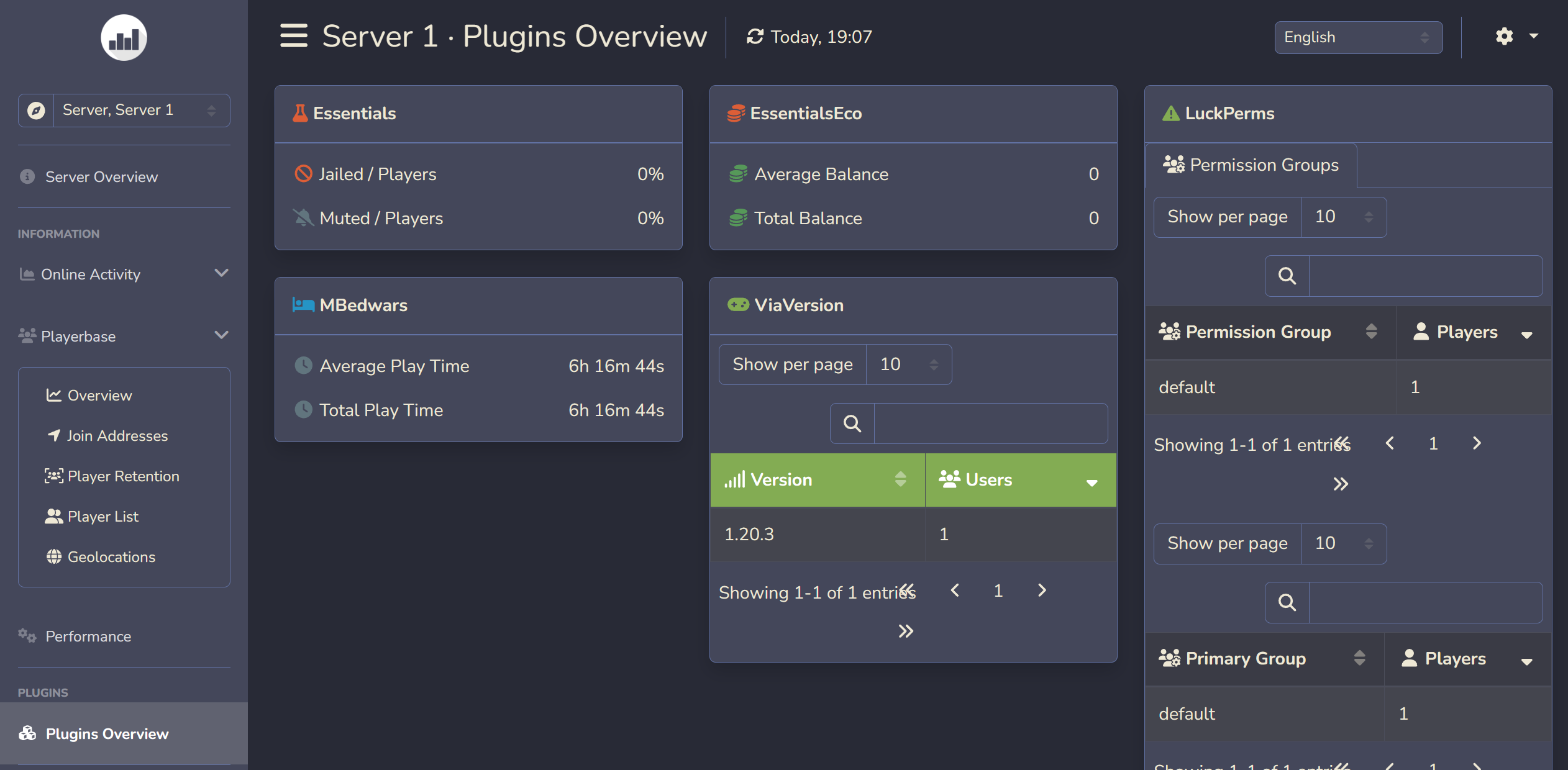Screen dimensions: 1568x770
Task: Click the ViaVersion table search icon
Action: (852, 423)
